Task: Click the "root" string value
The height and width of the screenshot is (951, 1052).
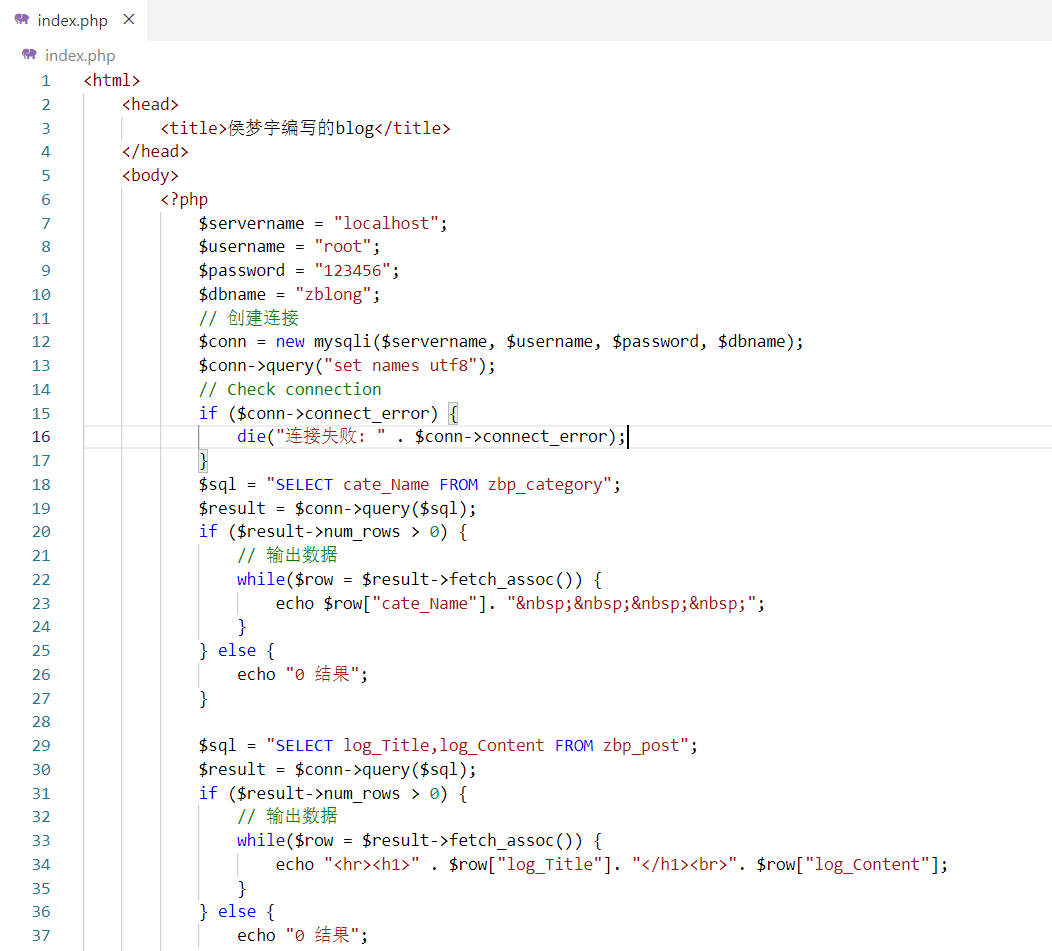Action: click(343, 247)
